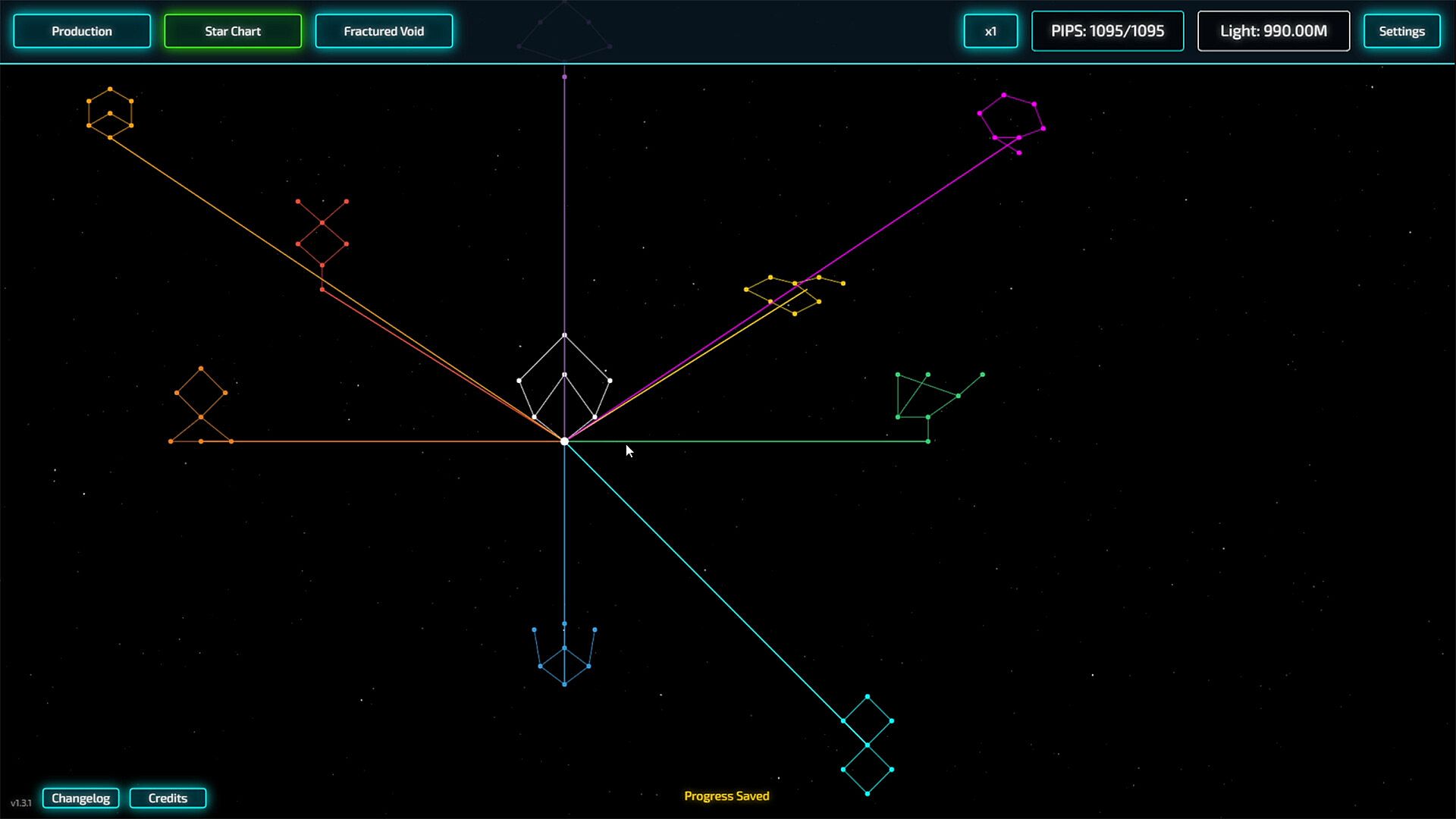1456x819 pixels.
Task: Open the Changelog
Action: (80, 798)
